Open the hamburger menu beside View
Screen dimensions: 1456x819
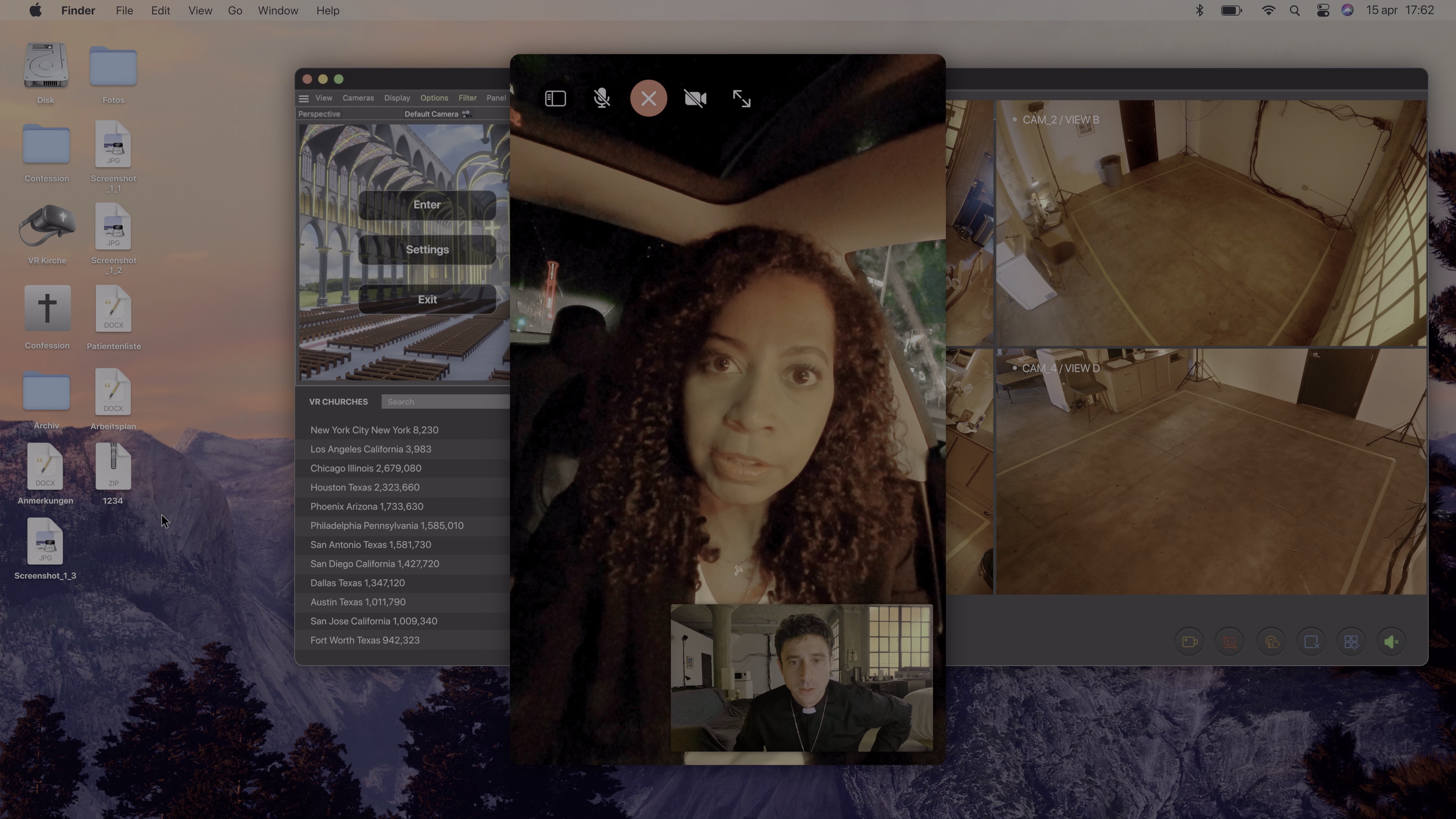pyautogui.click(x=303, y=98)
